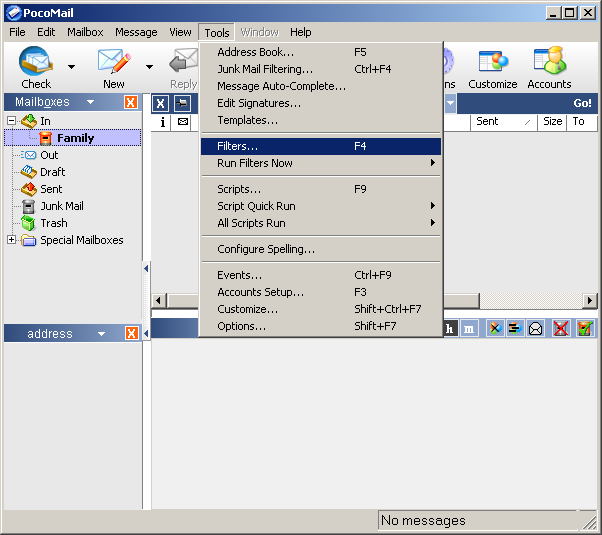Choose Filters... from the Tools menu

pyautogui.click(x=237, y=146)
